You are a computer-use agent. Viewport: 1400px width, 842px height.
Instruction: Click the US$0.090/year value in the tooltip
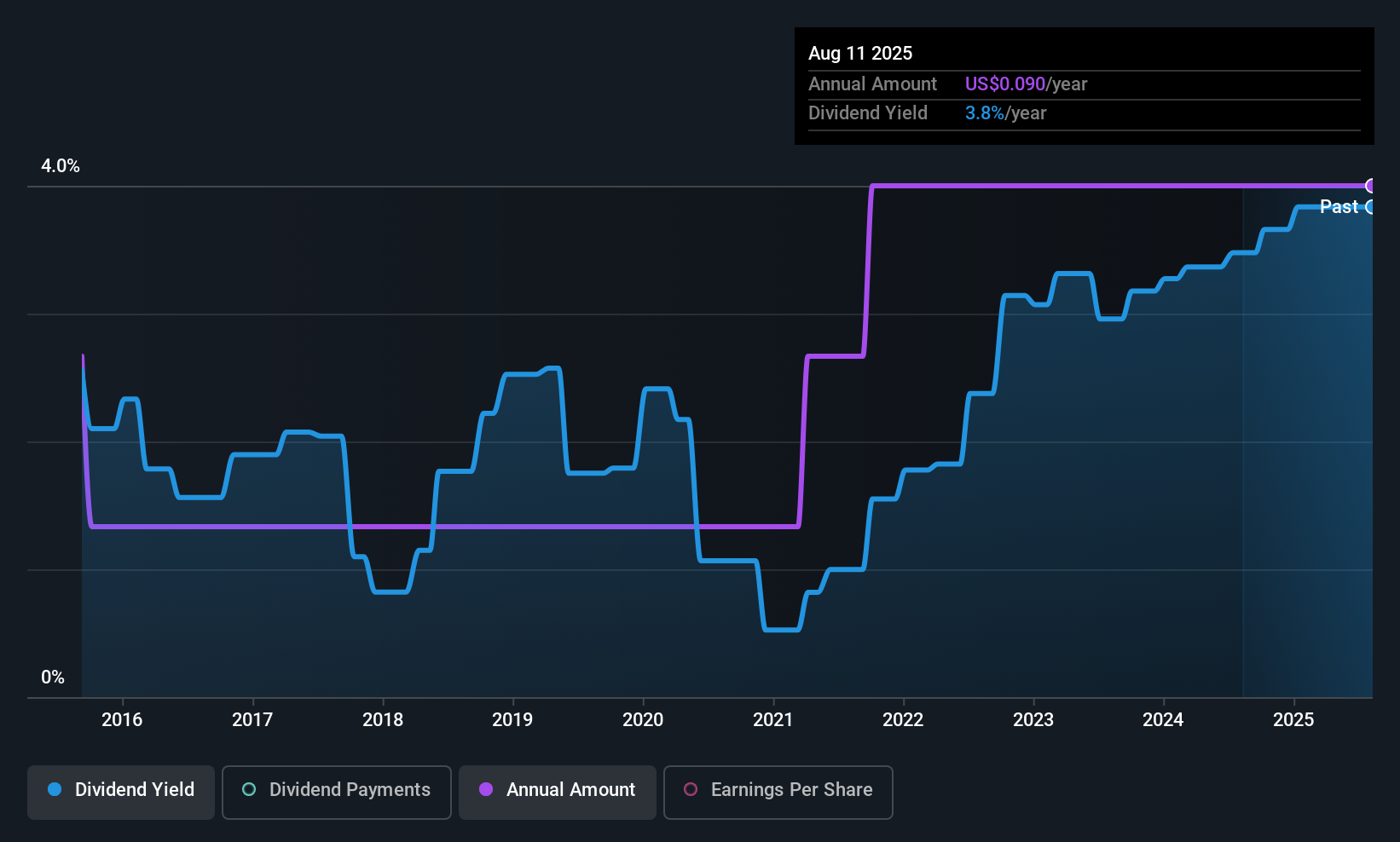point(1026,84)
